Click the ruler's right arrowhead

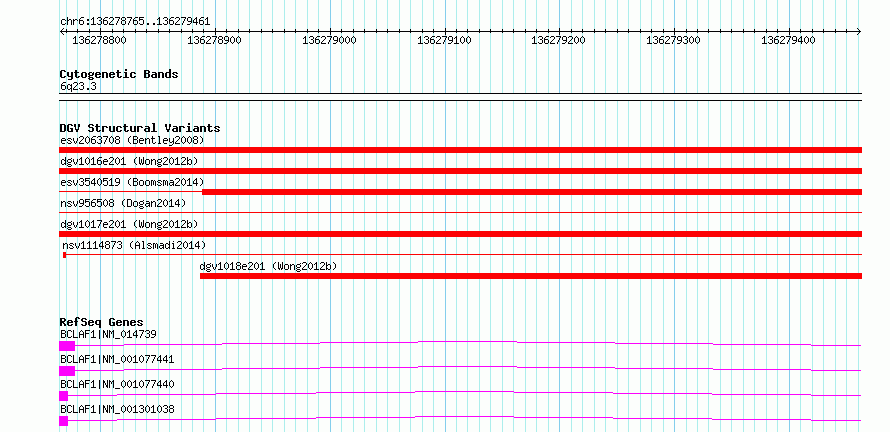pyautogui.click(x=859, y=31)
